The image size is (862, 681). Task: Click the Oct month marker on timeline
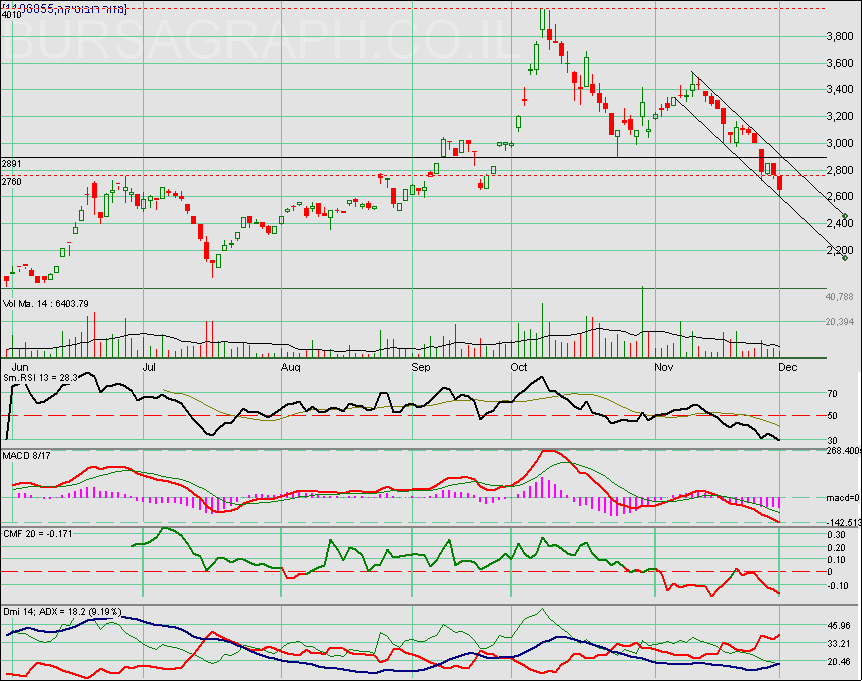coord(518,367)
